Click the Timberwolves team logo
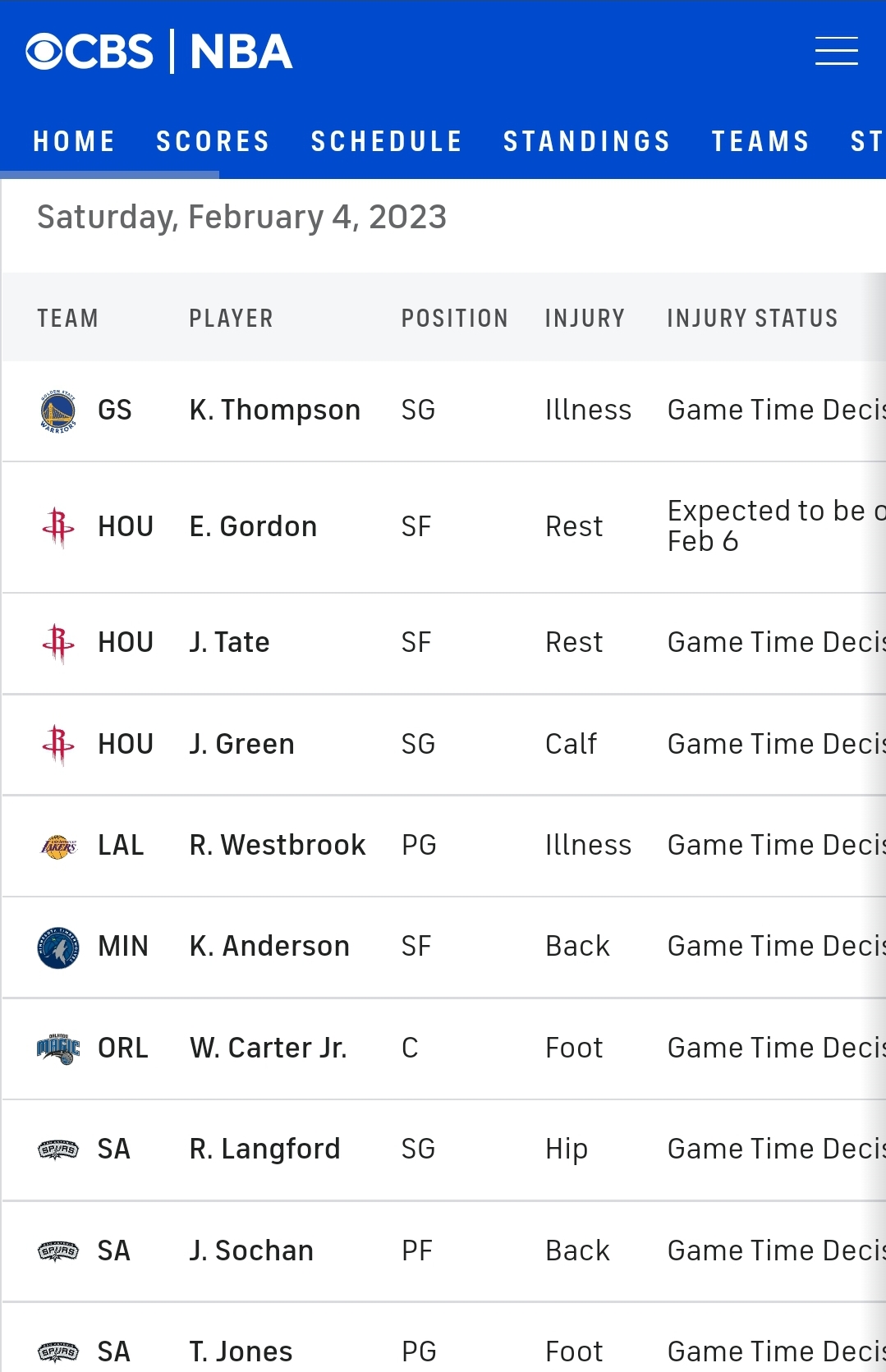The image size is (886, 1372). [58, 948]
